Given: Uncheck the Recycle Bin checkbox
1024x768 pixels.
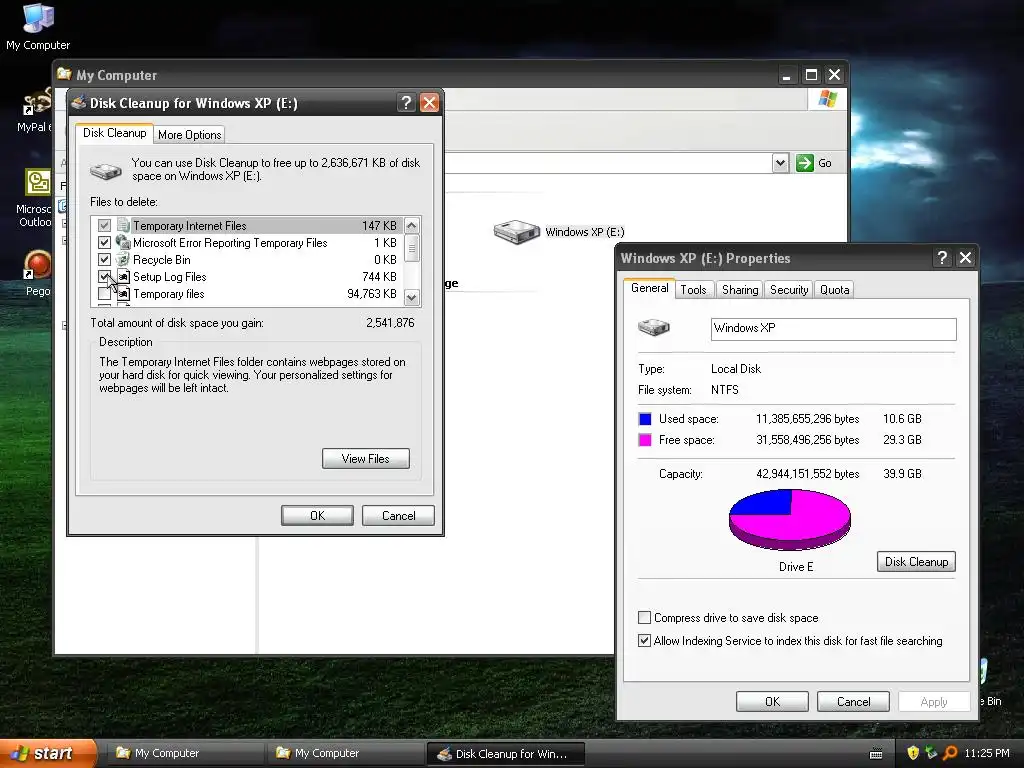Looking at the screenshot, I should click(104, 259).
